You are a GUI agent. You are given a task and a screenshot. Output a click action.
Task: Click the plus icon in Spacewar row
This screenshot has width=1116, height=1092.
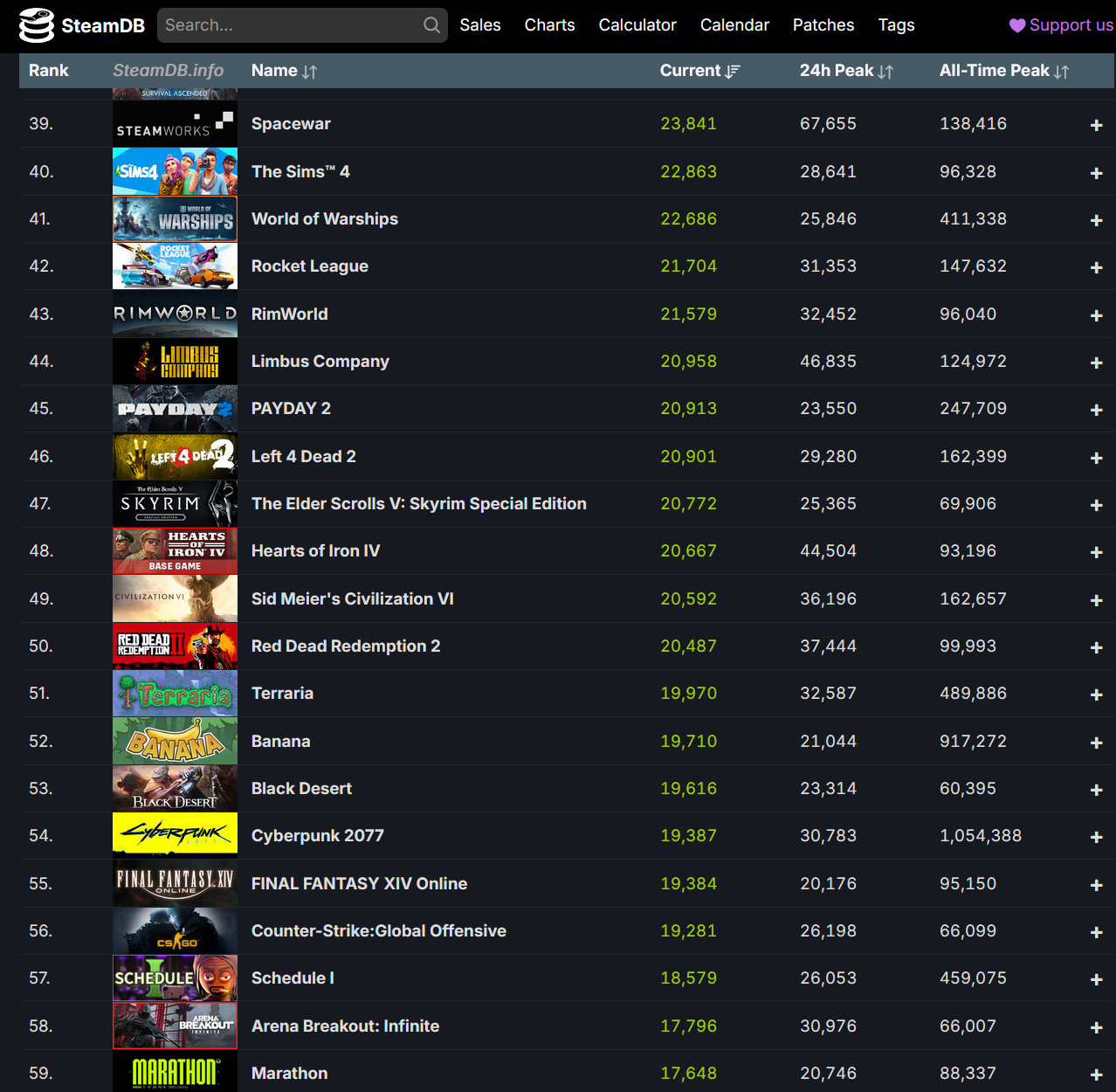point(1097,126)
